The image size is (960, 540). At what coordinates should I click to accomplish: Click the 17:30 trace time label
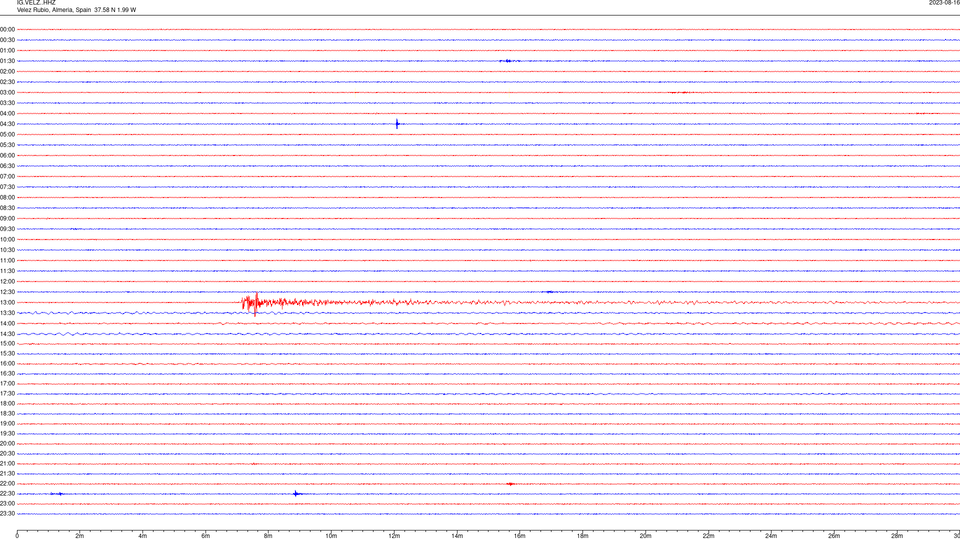[7, 394]
